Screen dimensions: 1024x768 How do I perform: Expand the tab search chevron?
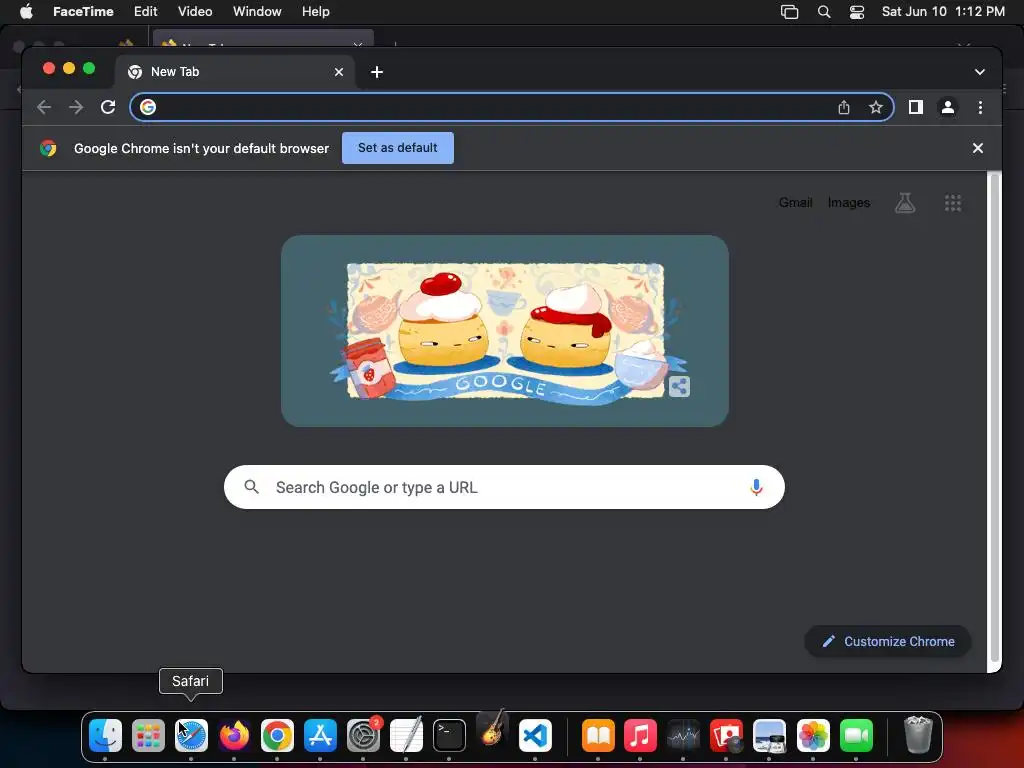point(980,72)
